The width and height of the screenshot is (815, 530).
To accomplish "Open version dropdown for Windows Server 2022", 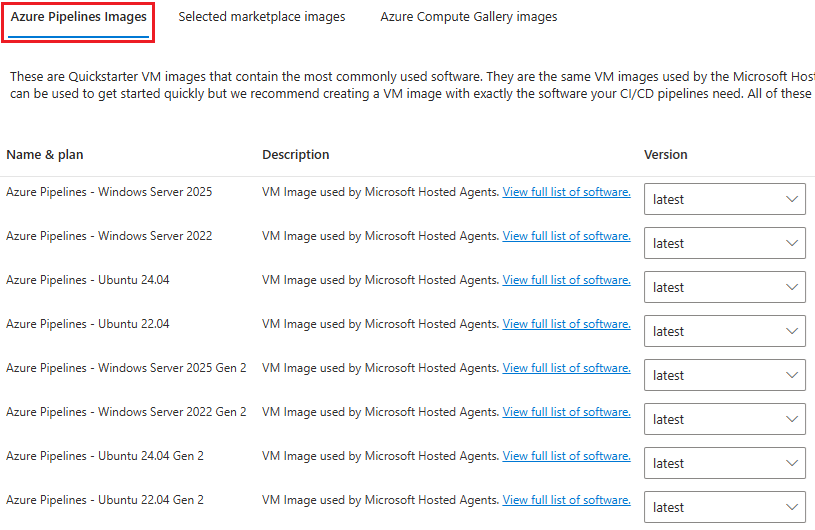I will pos(725,243).
